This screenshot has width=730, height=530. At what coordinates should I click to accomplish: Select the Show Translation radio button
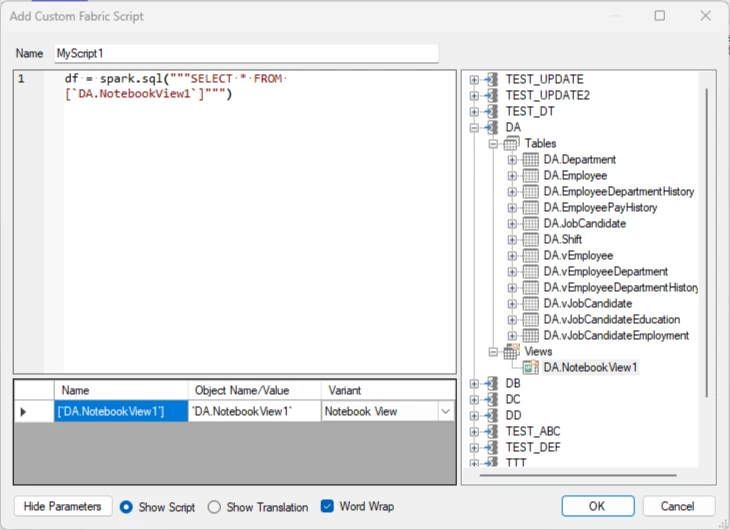[x=214, y=507]
